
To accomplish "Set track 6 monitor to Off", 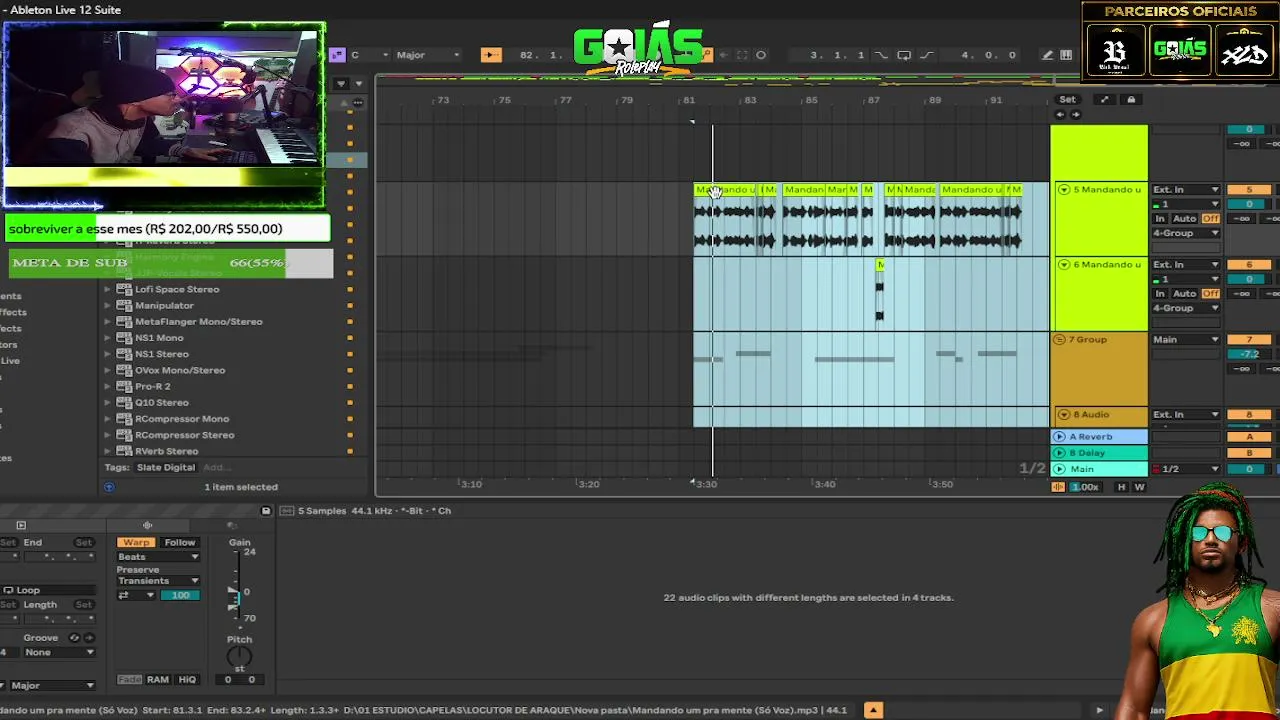I will pos(1210,294).
